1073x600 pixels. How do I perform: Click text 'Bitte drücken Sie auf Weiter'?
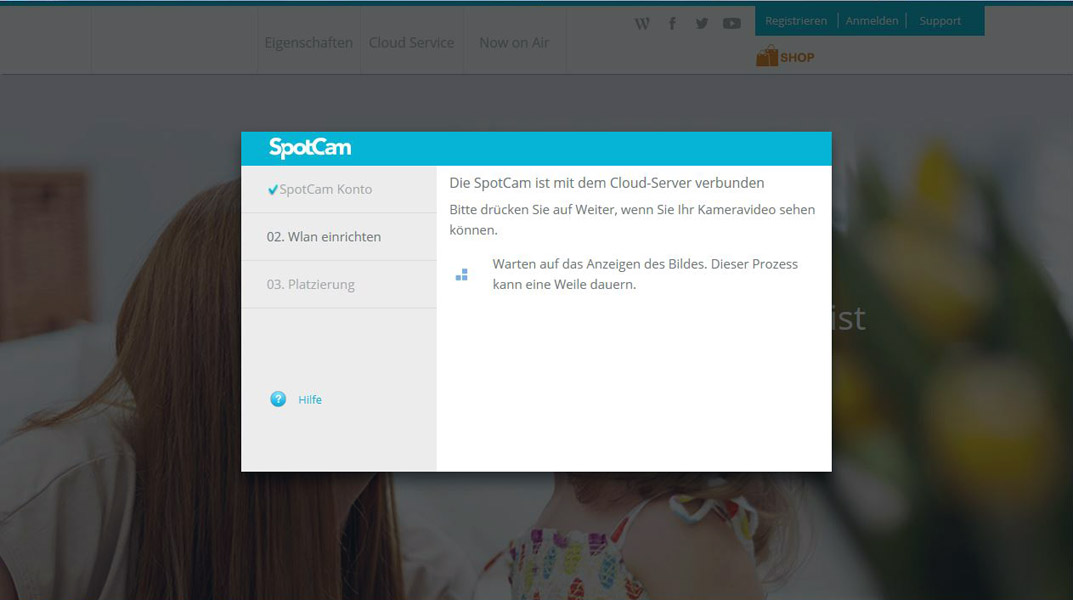tap(533, 209)
